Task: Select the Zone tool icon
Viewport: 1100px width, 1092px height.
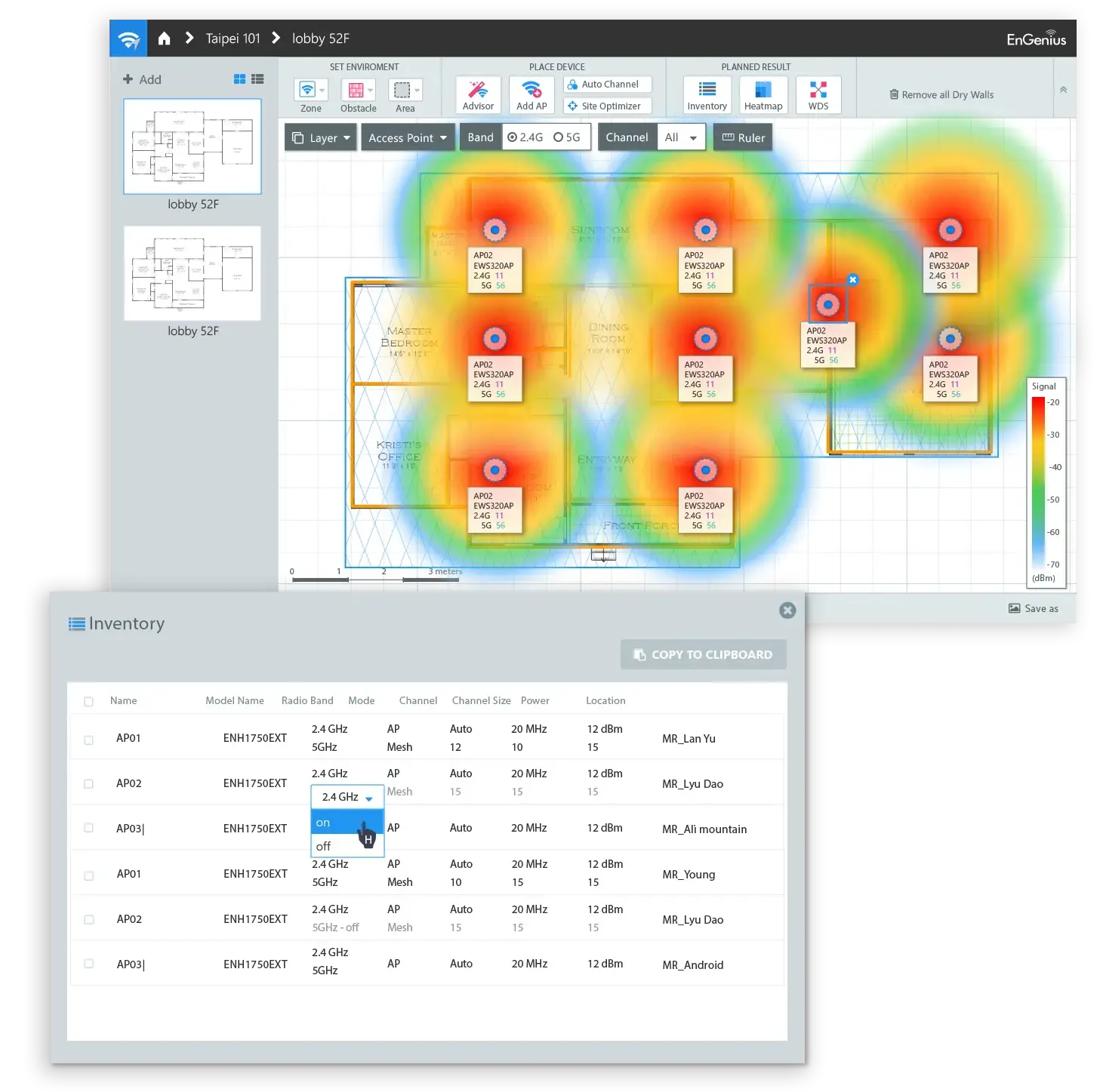Action: coord(307,90)
